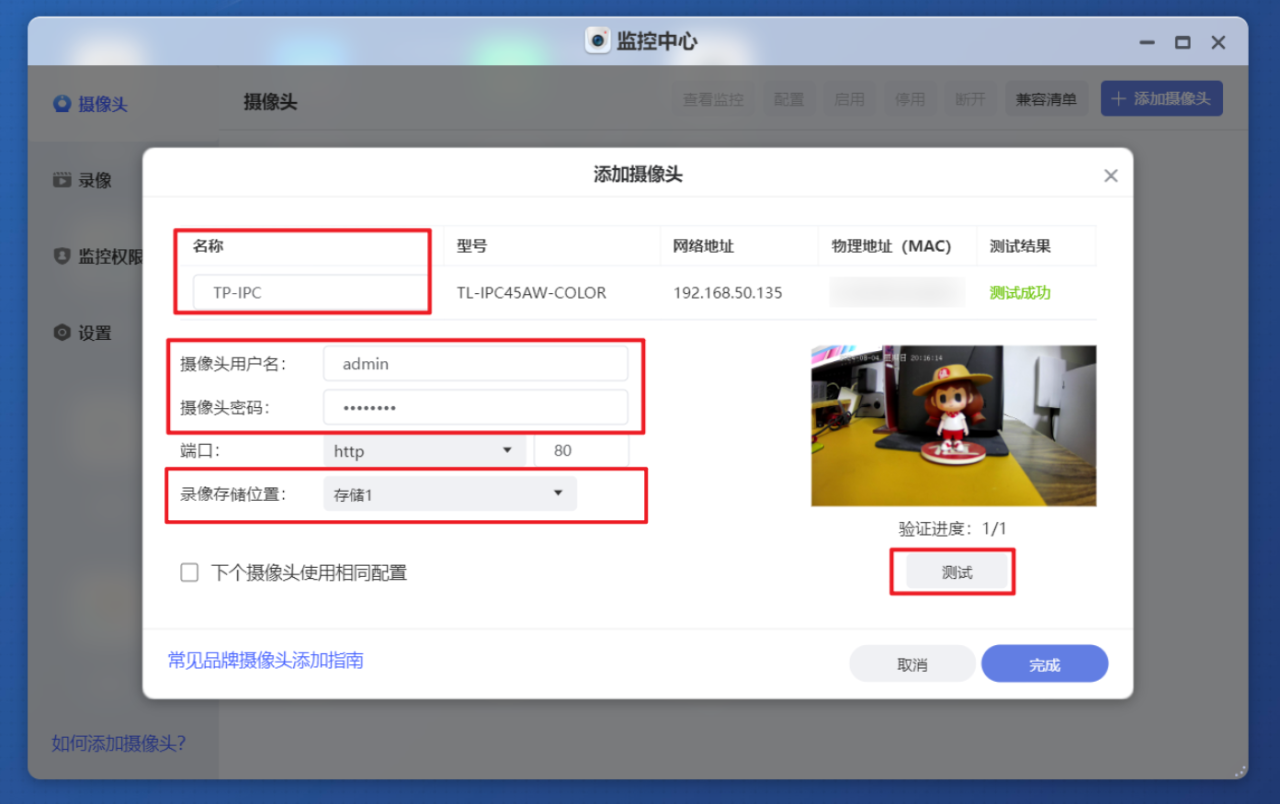Click the camera preview thumbnail
Screen dimensions: 1280x804
tap(952, 425)
